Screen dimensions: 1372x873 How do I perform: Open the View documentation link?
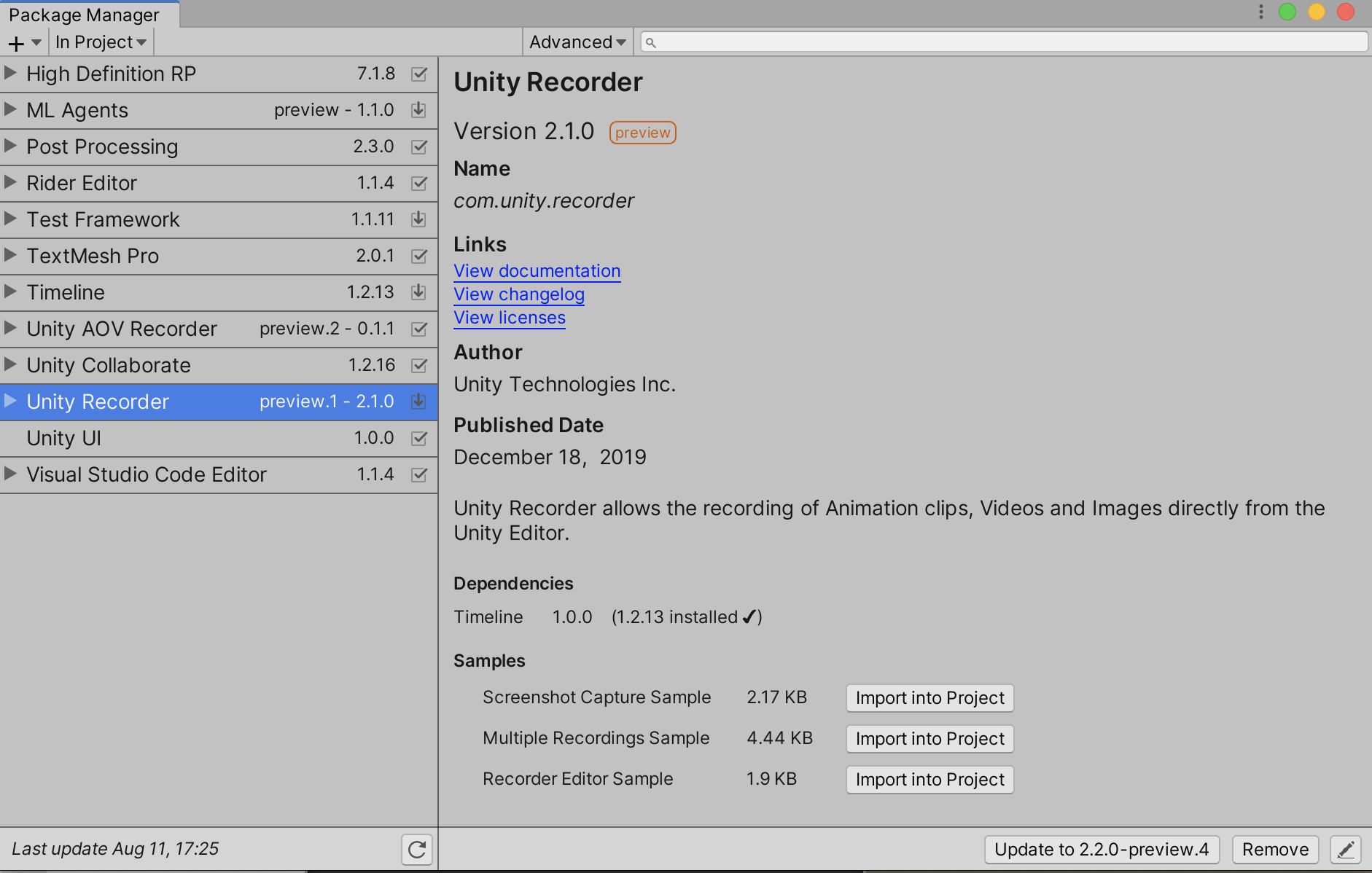(x=537, y=271)
